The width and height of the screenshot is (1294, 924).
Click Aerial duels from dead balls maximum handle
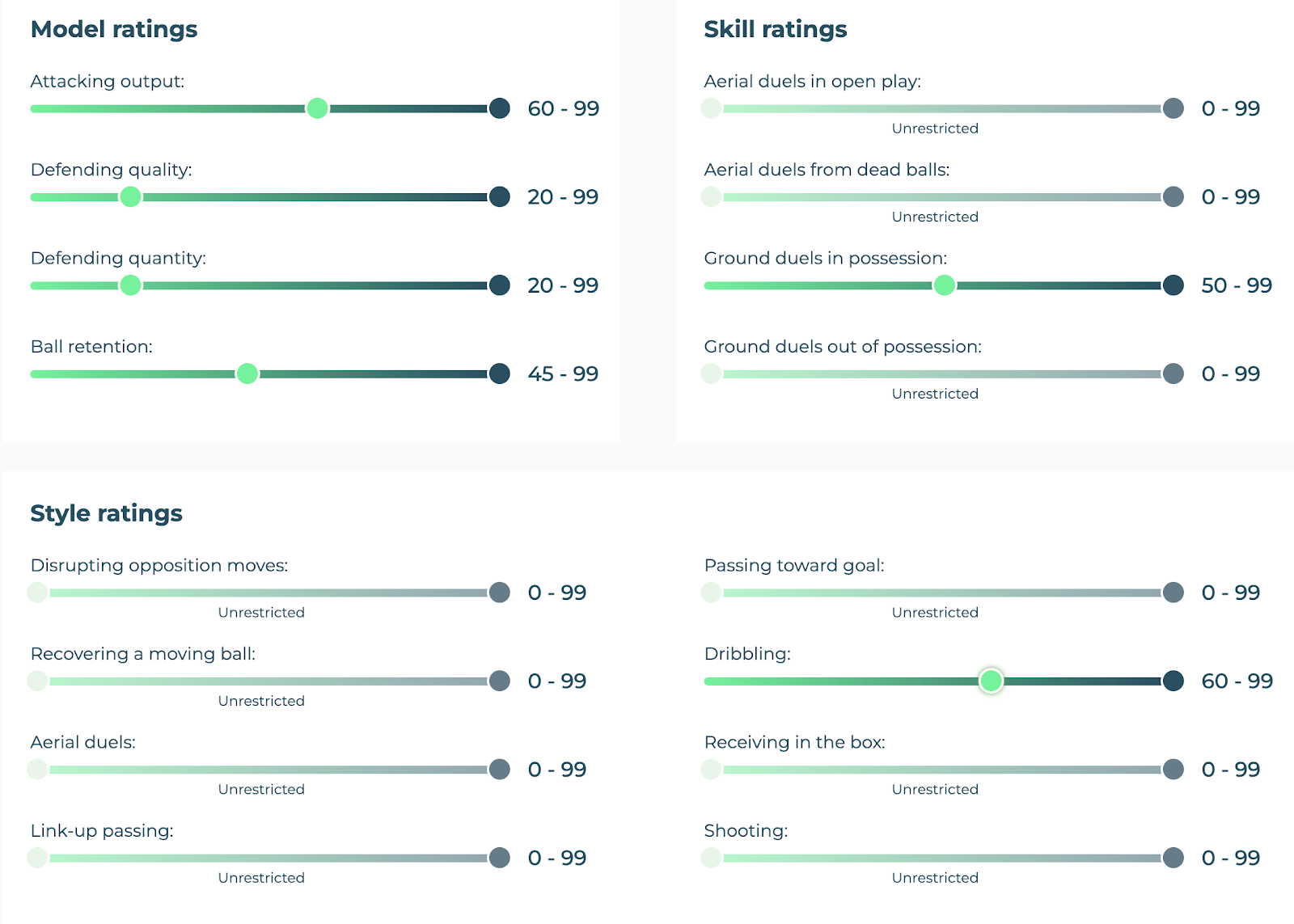pyautogui.click(x=1173, y=196)
